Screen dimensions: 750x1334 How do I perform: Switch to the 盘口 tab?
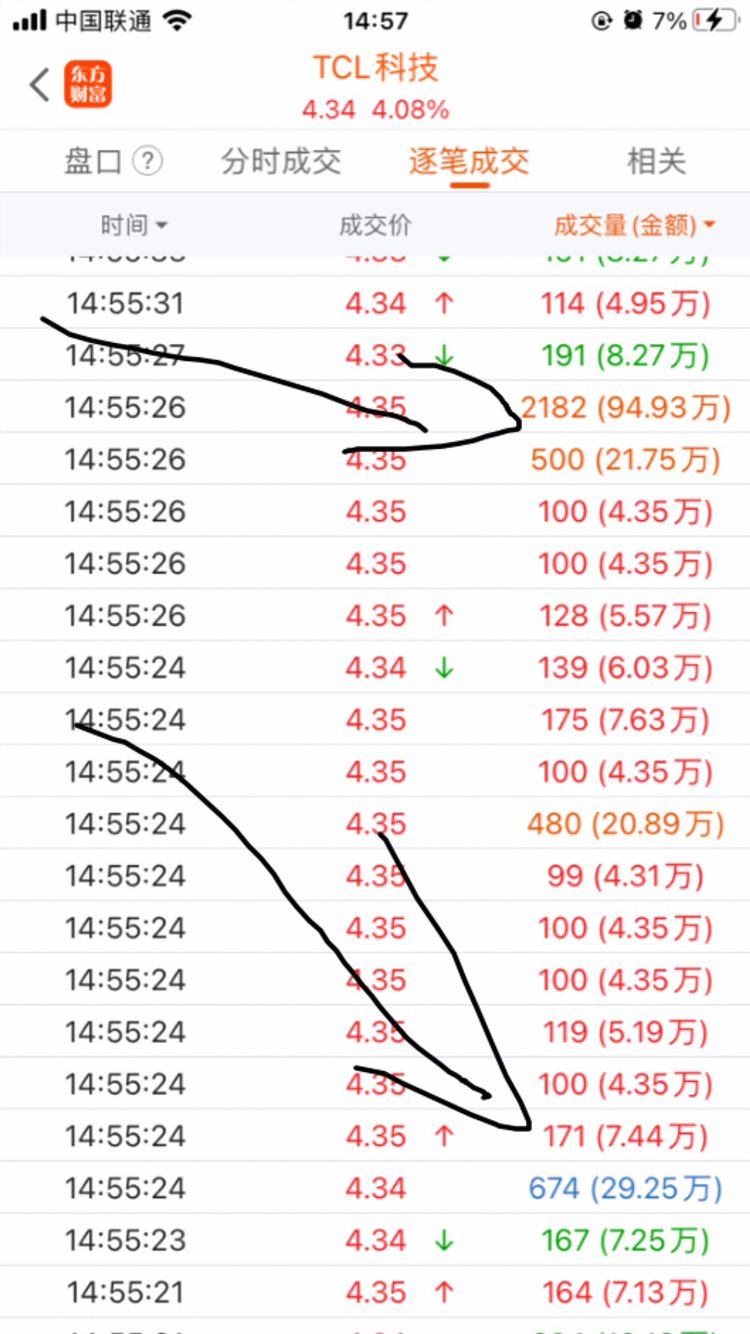(93, 160)
